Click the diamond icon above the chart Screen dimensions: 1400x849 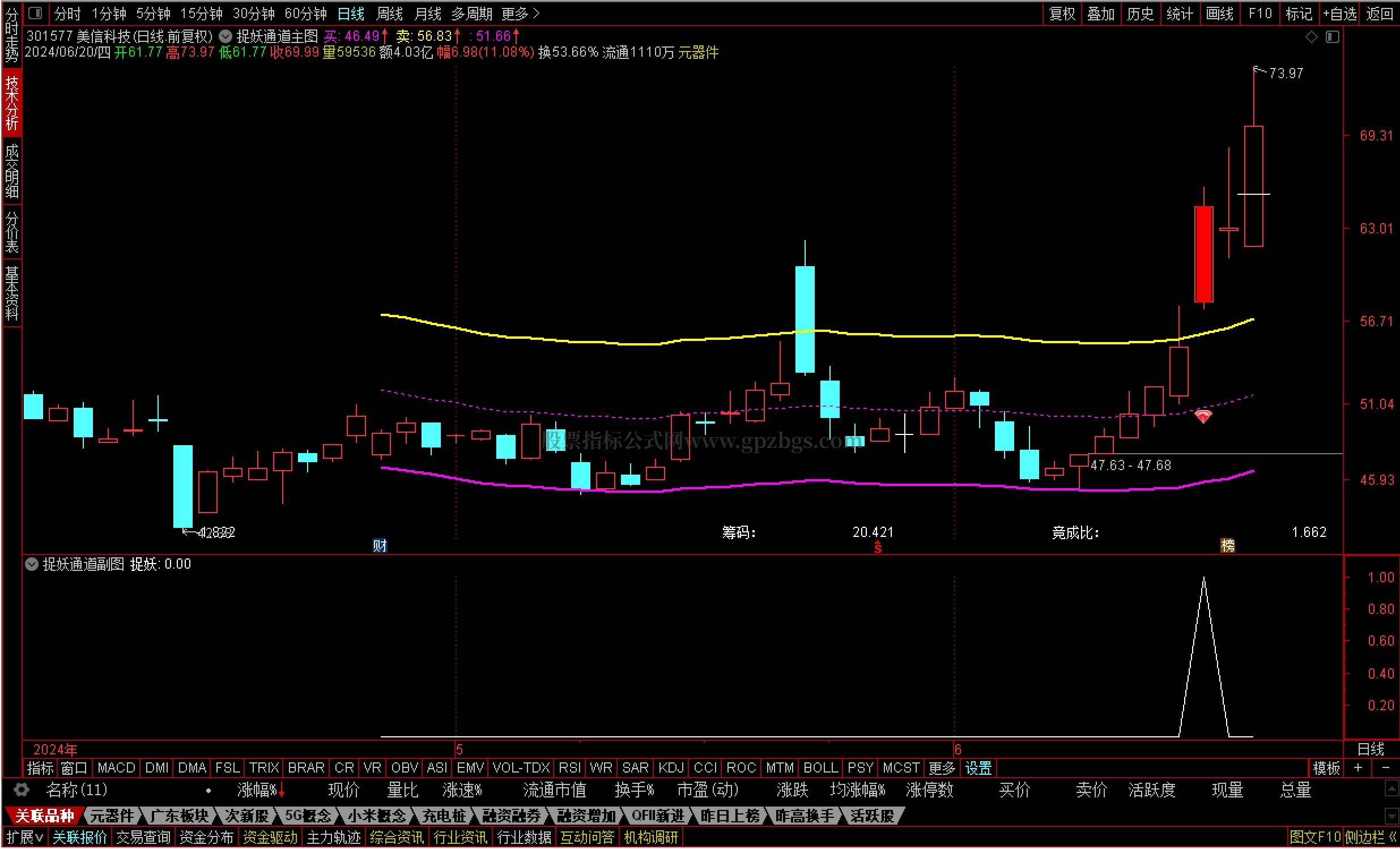1312,37
